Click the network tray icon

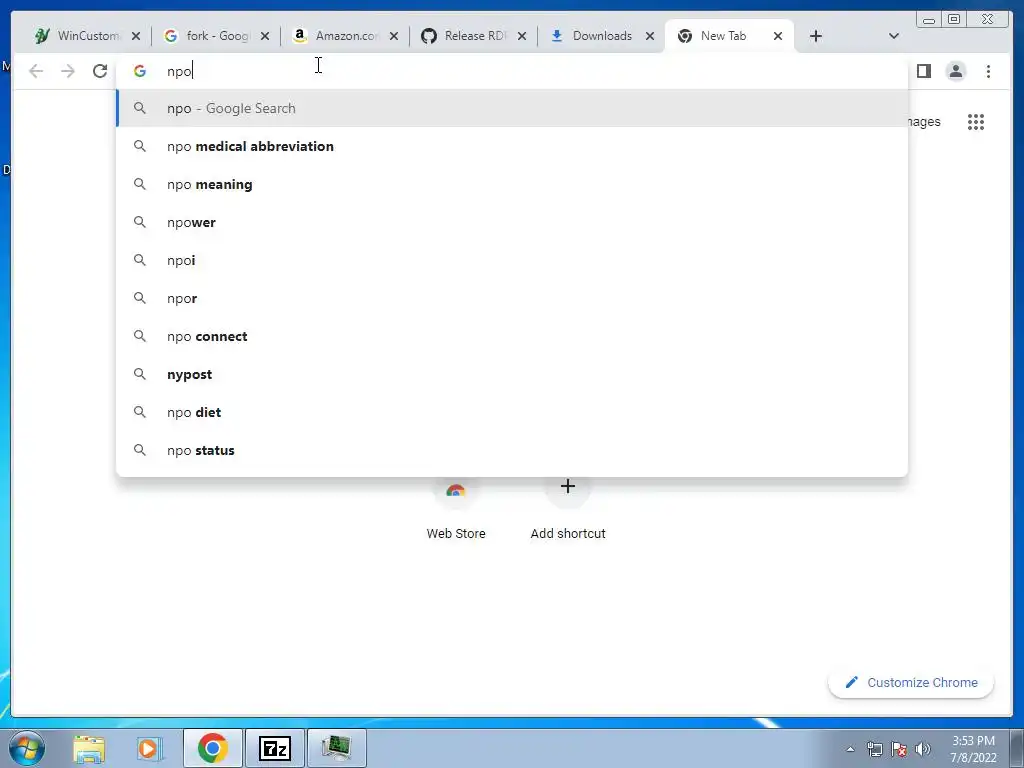point(874,749)
